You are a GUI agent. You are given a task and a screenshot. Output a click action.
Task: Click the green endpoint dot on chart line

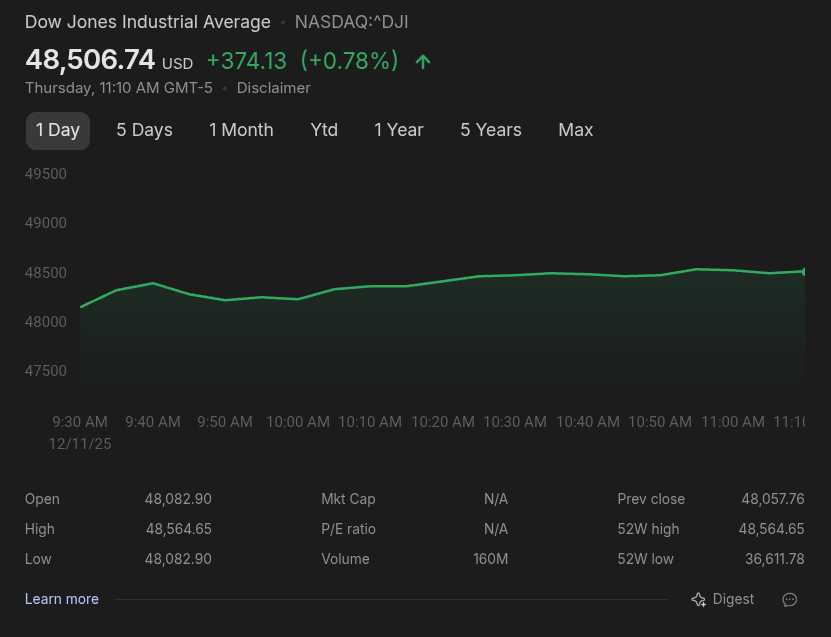(804, 271)
